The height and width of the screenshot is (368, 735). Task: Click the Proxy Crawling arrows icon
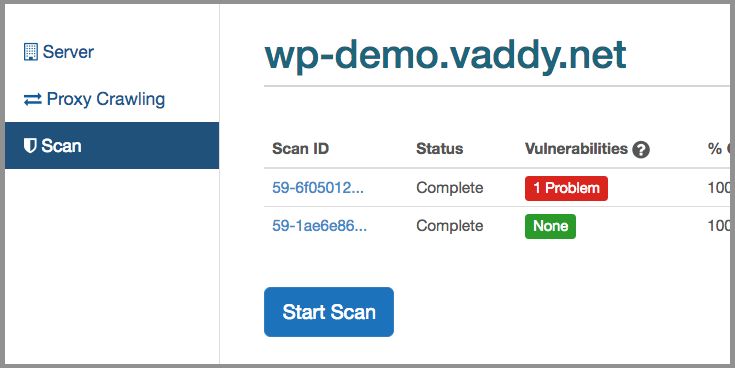[x=33, y=99]
